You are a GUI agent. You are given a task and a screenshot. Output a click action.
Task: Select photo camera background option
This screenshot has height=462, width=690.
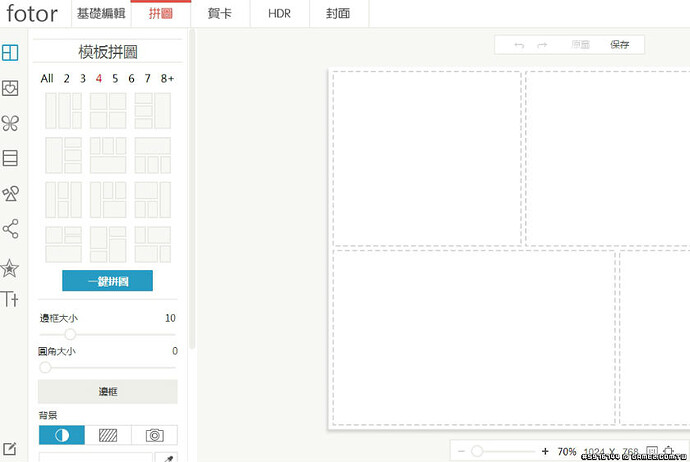154,435
